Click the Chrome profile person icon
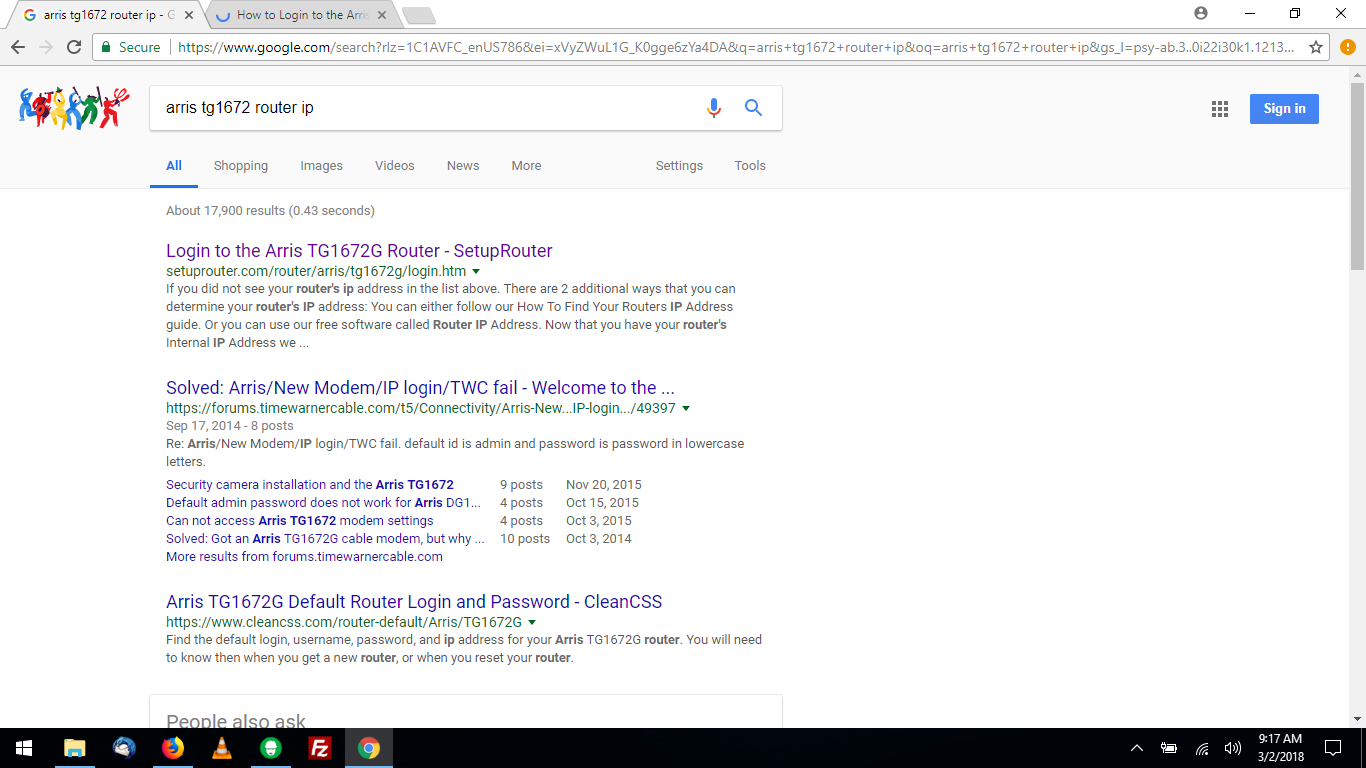Image resolution: width=1366 pixels, height=768 pixels. coord(1201,13)
